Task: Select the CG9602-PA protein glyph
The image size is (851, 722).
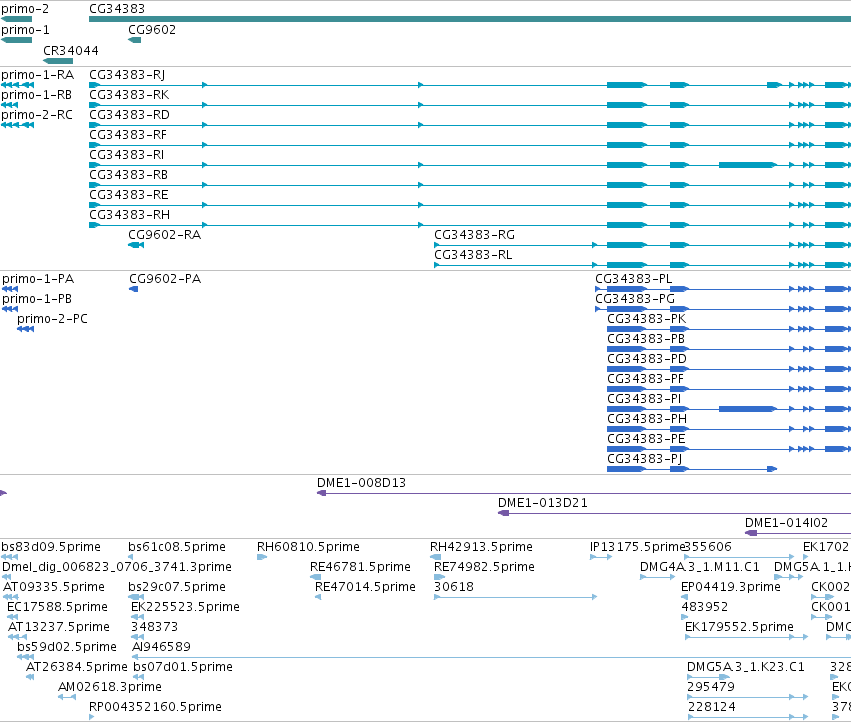Action: [x=134, y=289]
